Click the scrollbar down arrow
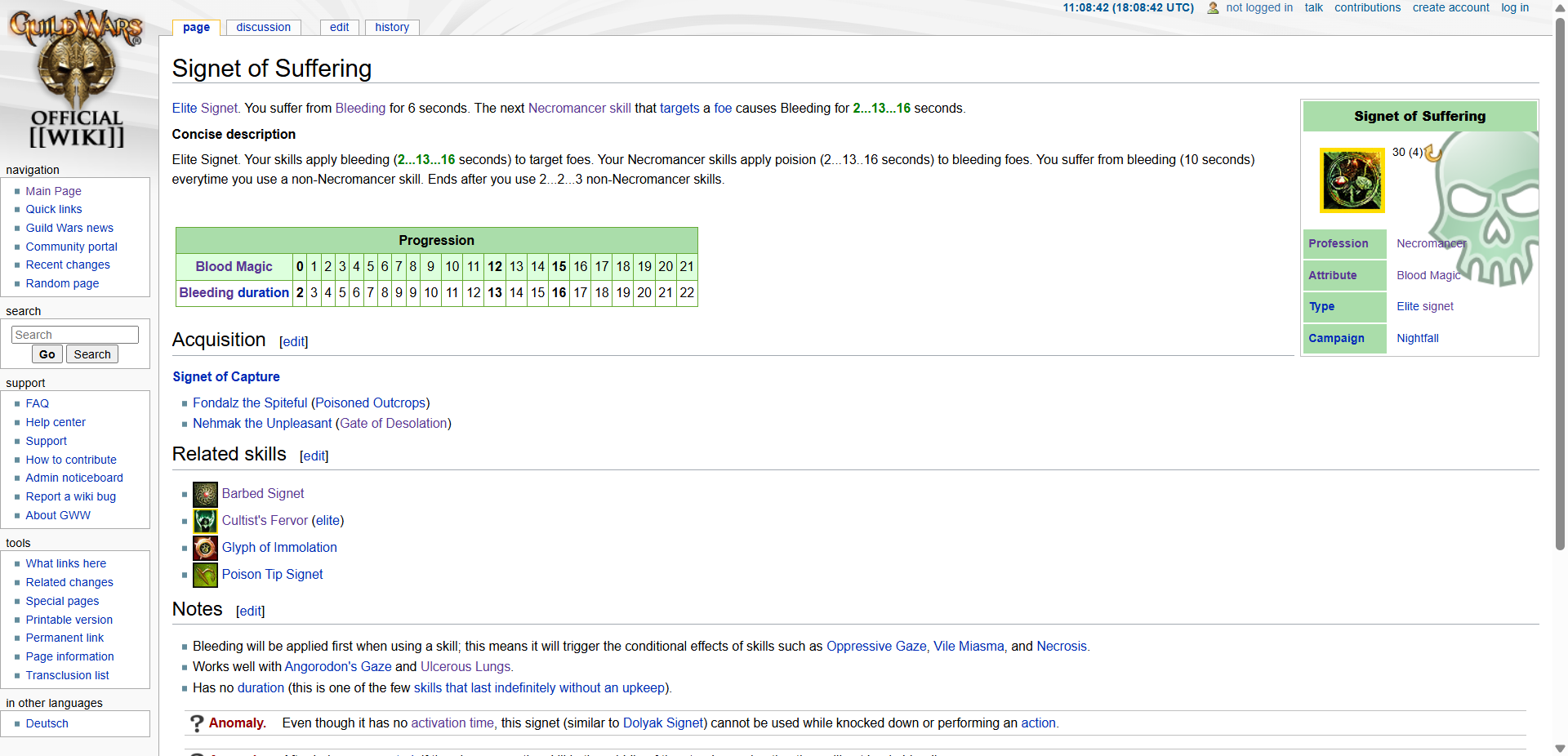 1560,748
